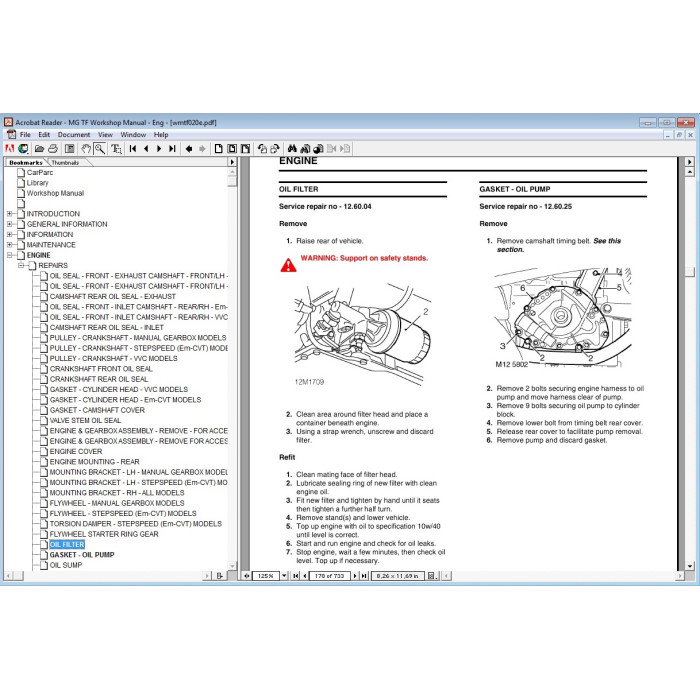Image resolution: width=700 pixels, height=700 pixels.
Task: Click the Actual Size page icon
Action: click(218, 149)
